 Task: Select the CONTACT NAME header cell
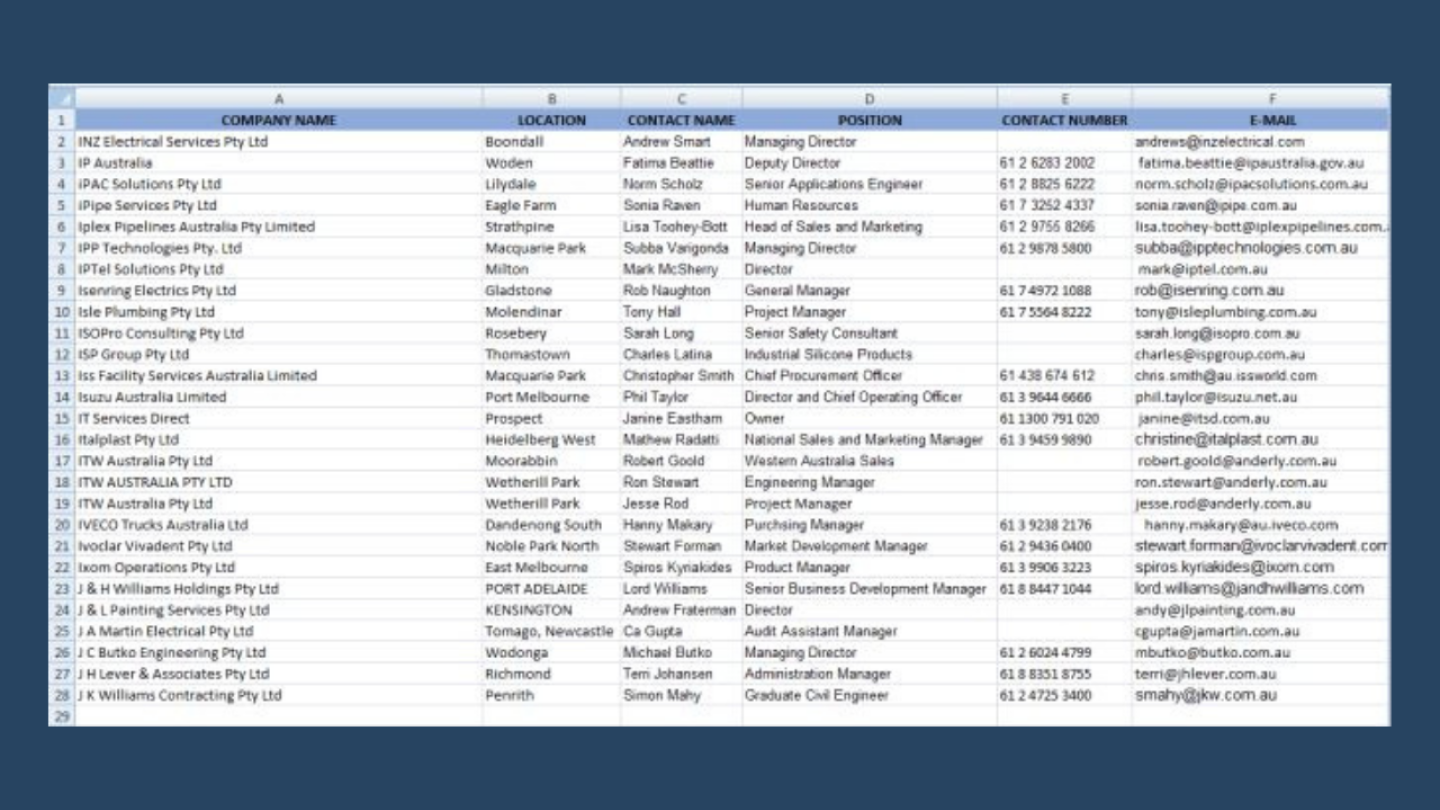pyautogui.click(x=681, y=120)
